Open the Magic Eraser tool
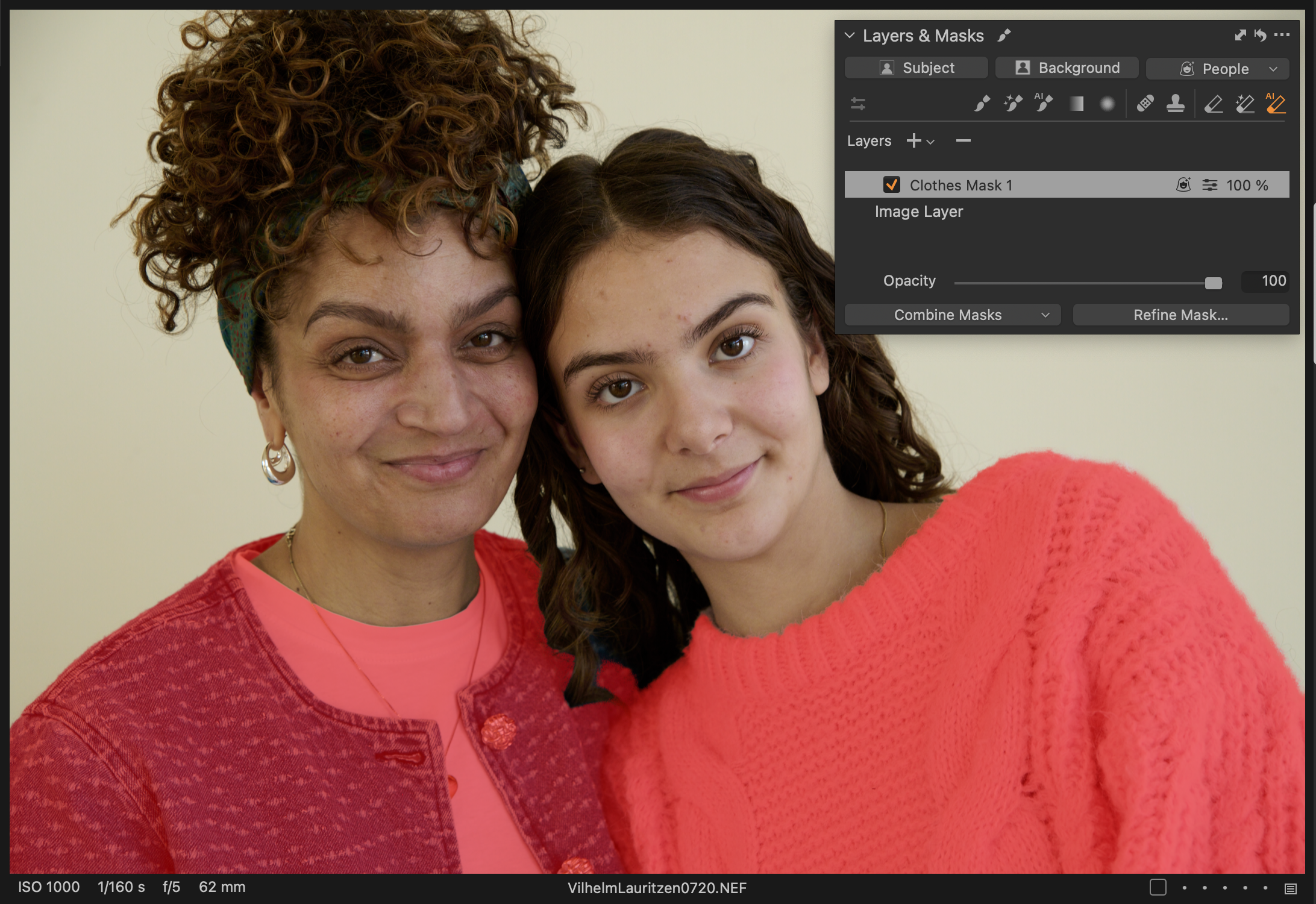1316x904 pixels. point(1244,104)
